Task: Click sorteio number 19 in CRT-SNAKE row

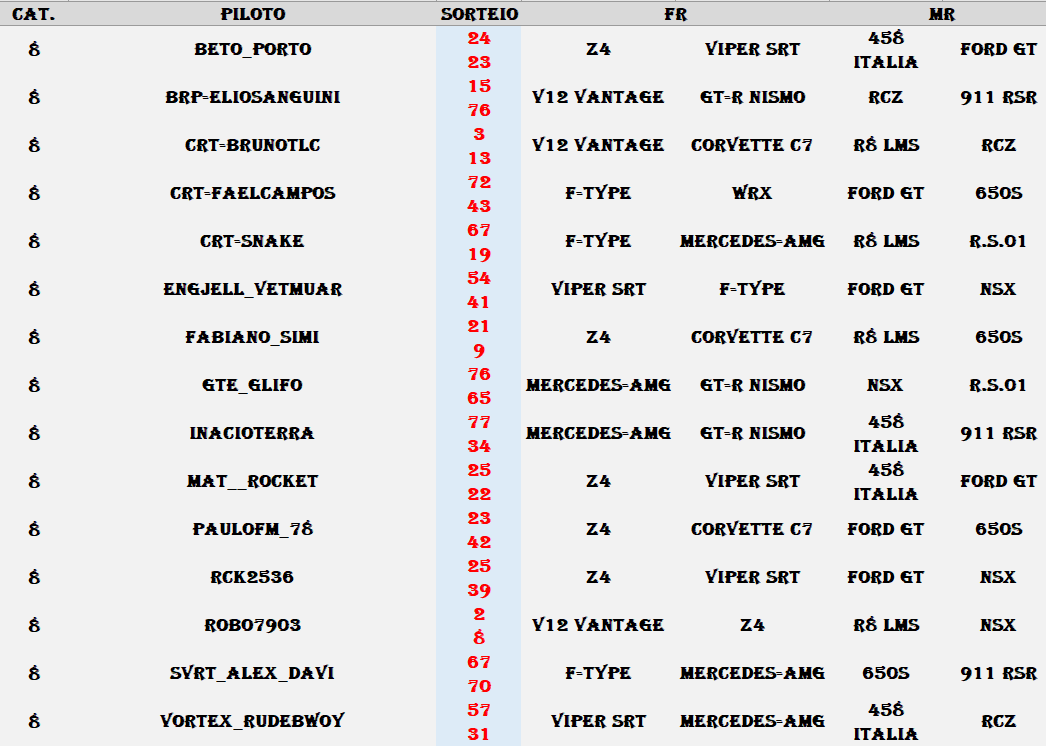Action: [x=479, y=254]
